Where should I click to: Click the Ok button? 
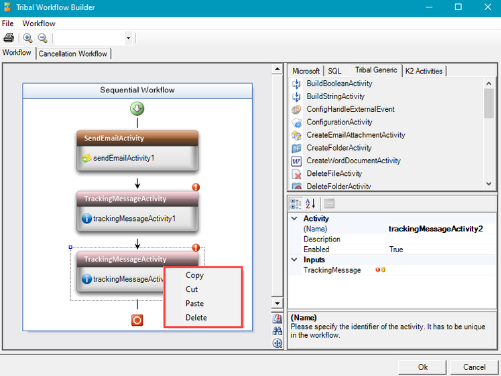click(423, 367)
